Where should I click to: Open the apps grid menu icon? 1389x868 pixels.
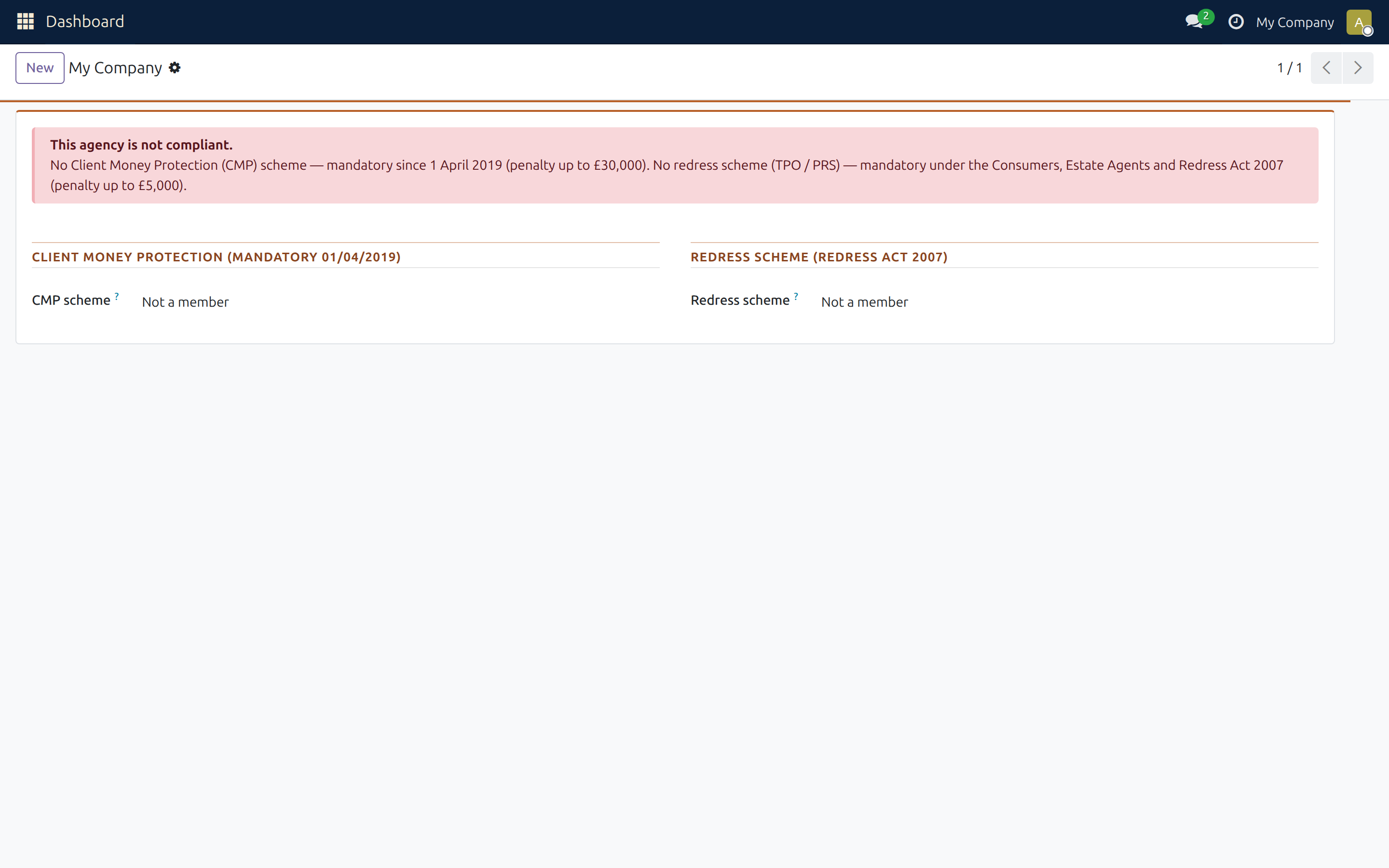(25, 22)
